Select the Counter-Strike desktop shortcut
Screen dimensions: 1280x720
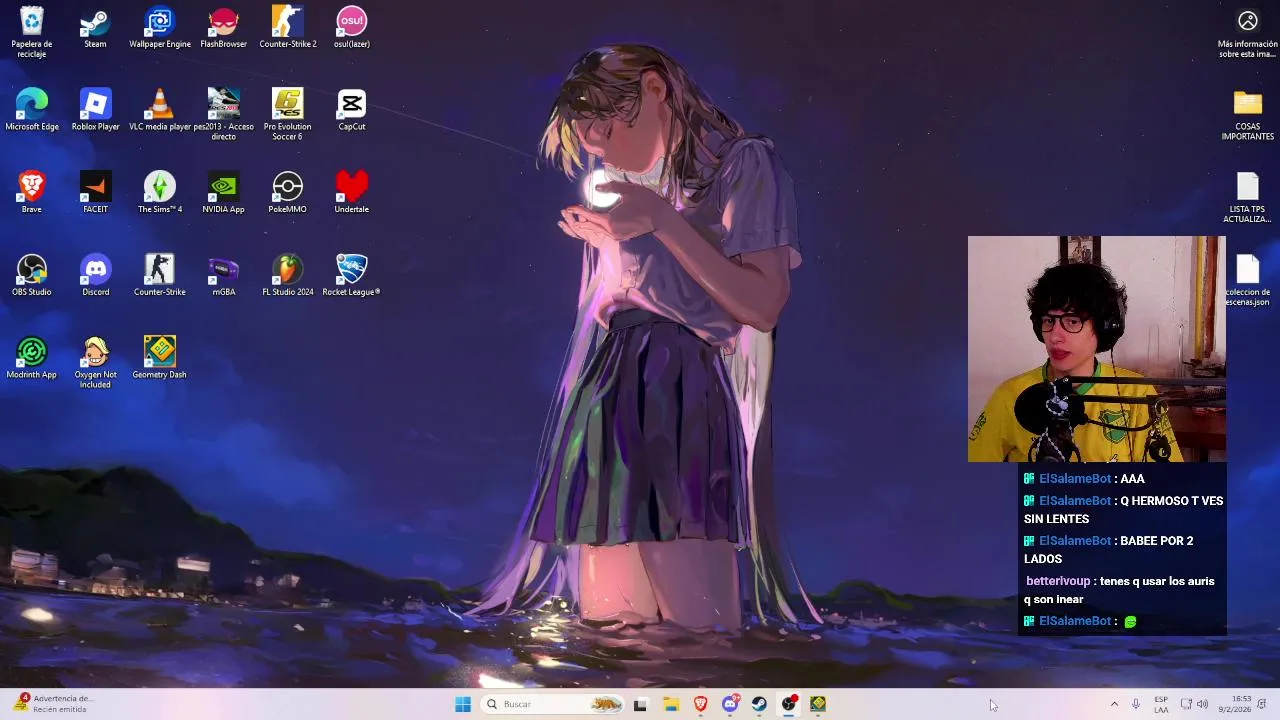point(159,275)
